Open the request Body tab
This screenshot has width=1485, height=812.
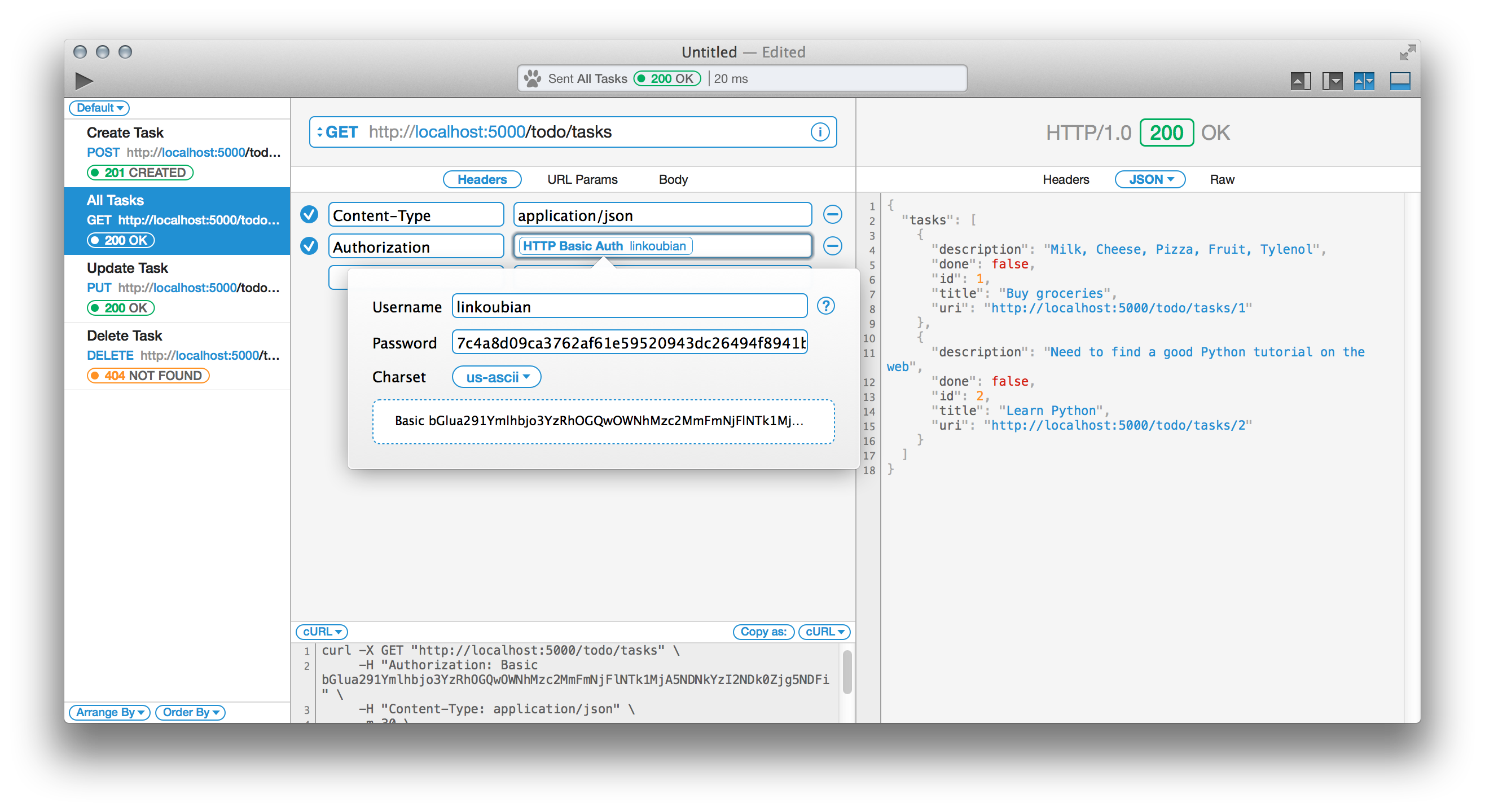pyautogui.click(x=673, y=179)
